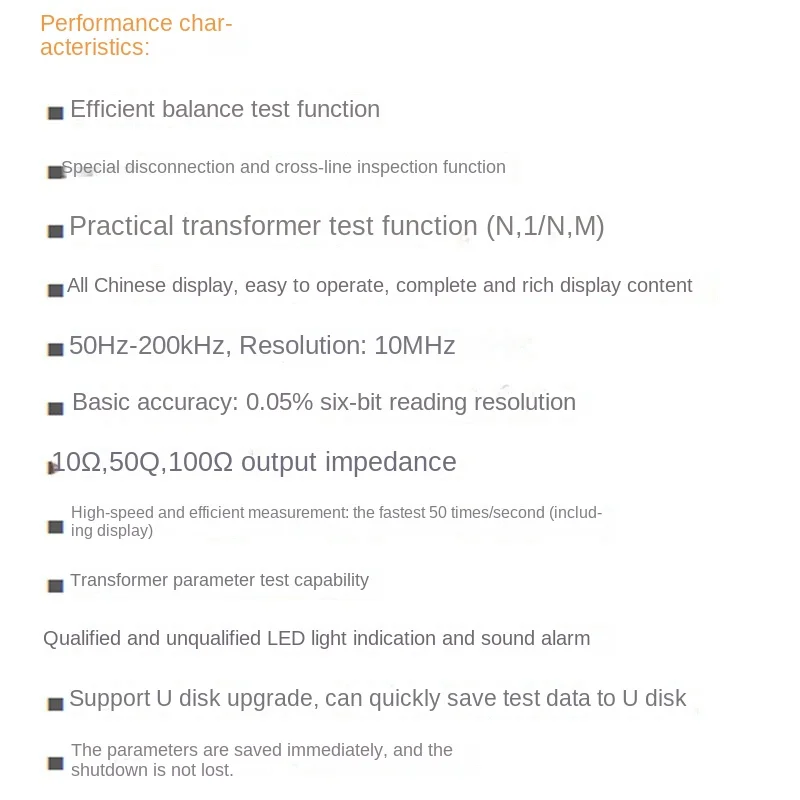Select the Efficient balance test function text
Image resolution: width=800 pixels, height=800 pixels.
225,109
